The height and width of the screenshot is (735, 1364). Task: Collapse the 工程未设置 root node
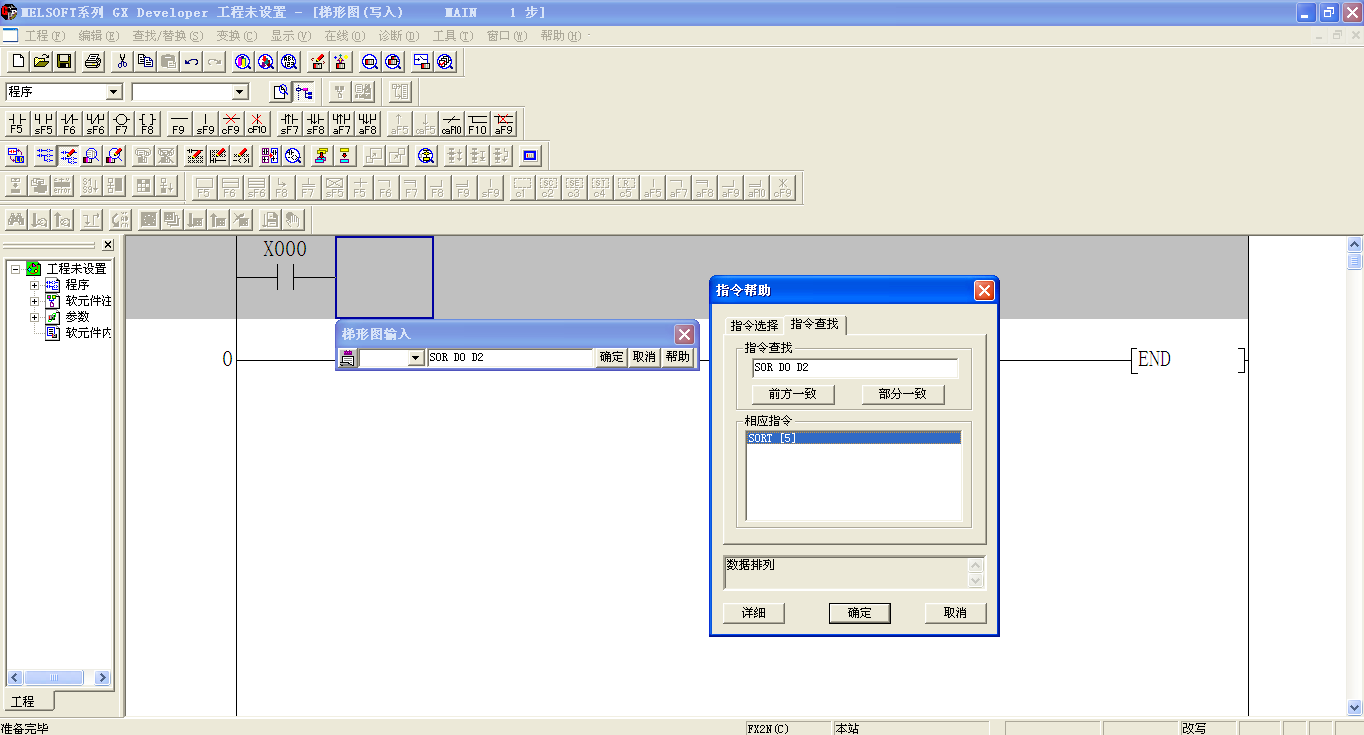tap(16, 269)
